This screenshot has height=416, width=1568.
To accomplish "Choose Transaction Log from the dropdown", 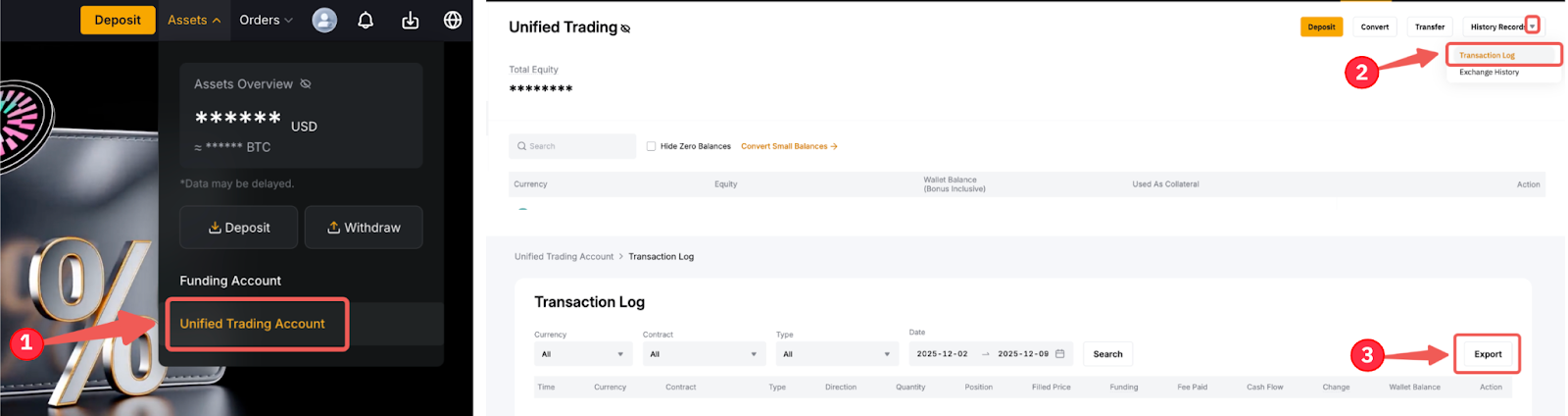I will (1487, 55).
